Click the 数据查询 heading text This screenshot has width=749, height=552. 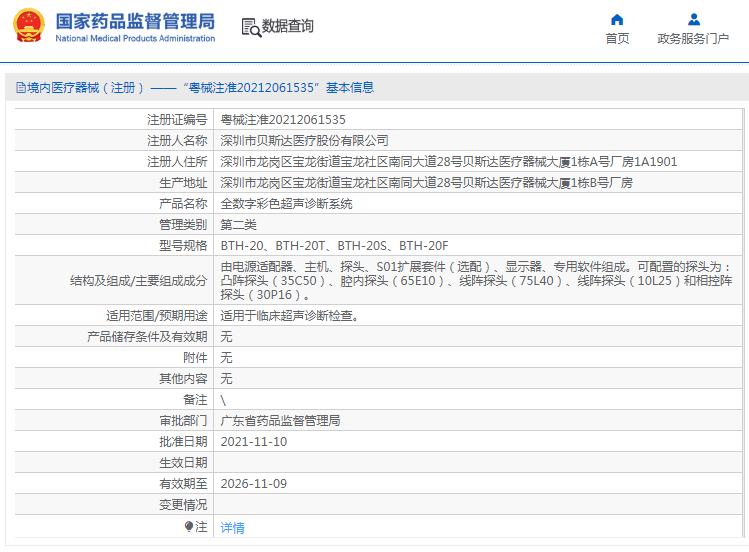click(x=288, y=27)
